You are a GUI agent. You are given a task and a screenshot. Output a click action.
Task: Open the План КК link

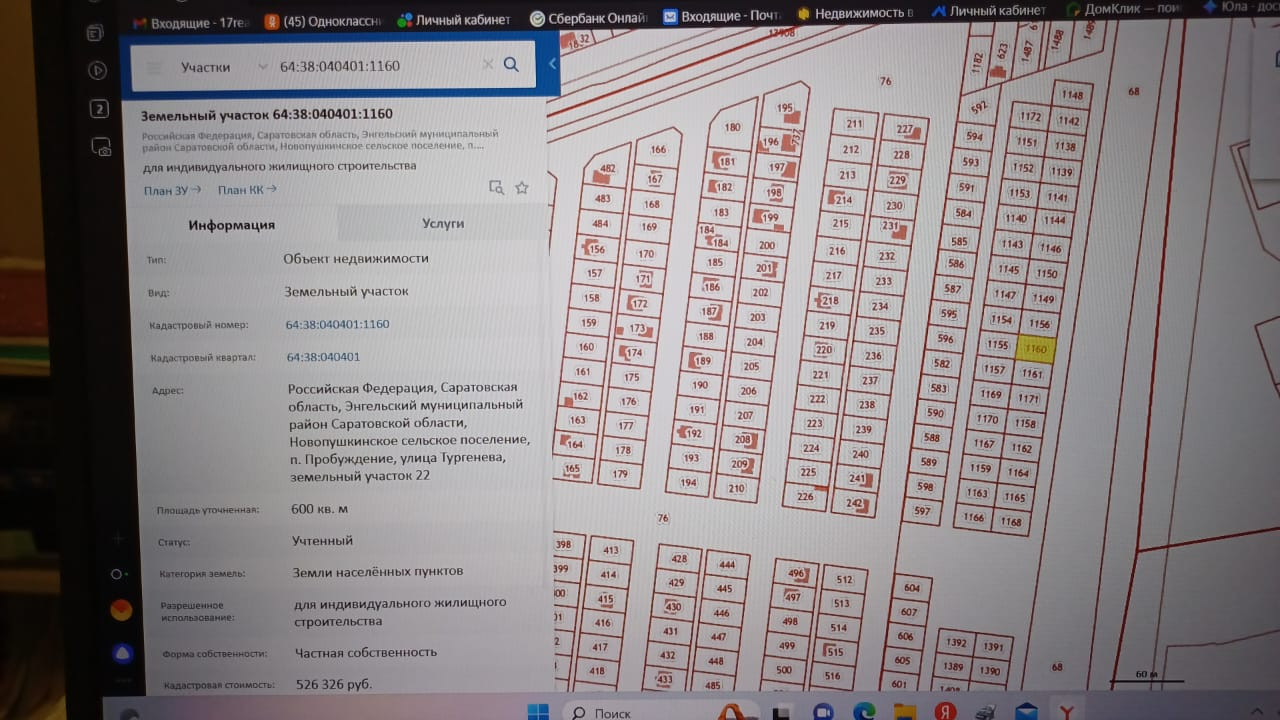[x=247, y=190]
